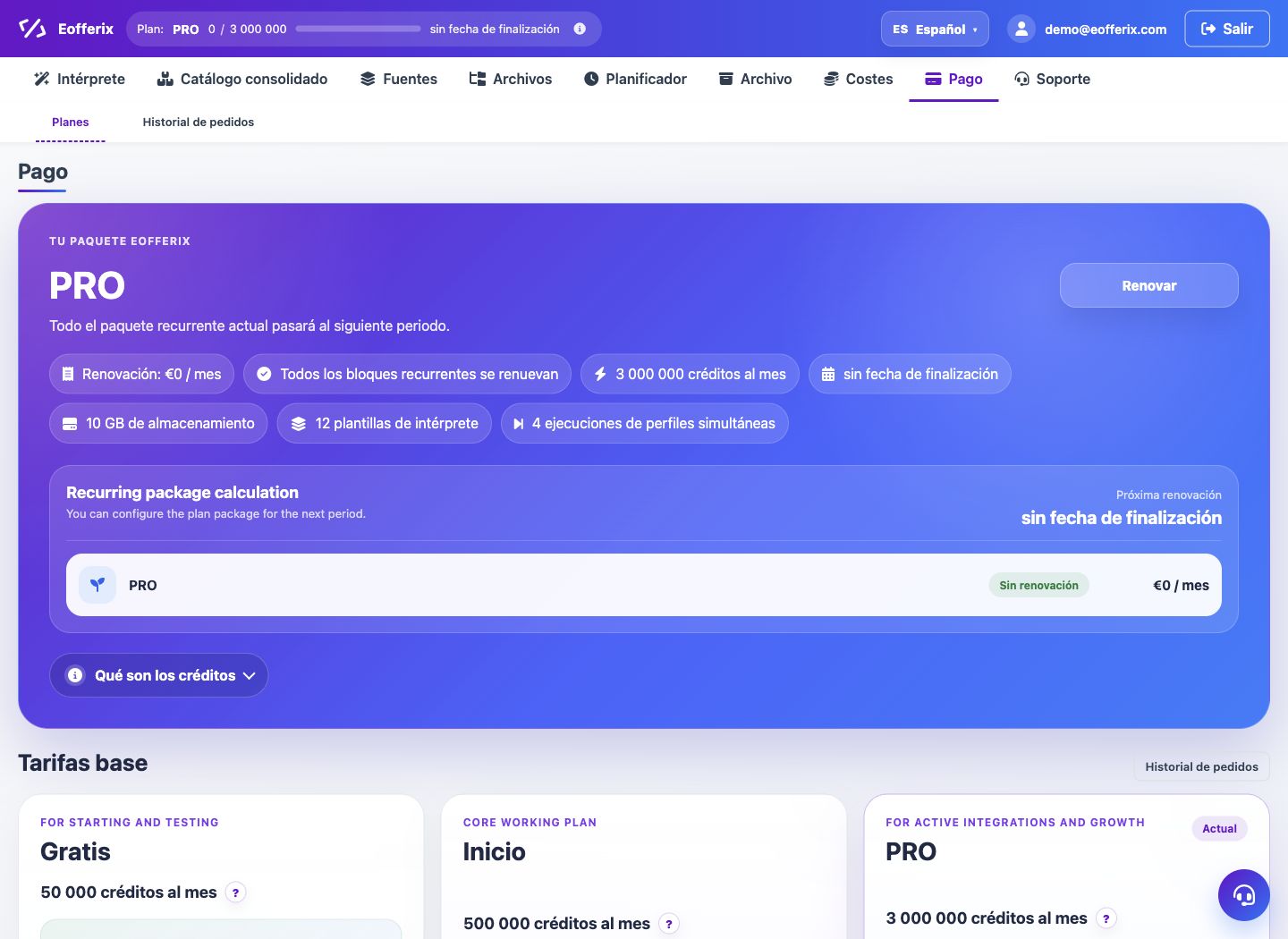The image size is (1288, 939).
Task: Click the Archivos folder tree icon
Action: [478, 79]
